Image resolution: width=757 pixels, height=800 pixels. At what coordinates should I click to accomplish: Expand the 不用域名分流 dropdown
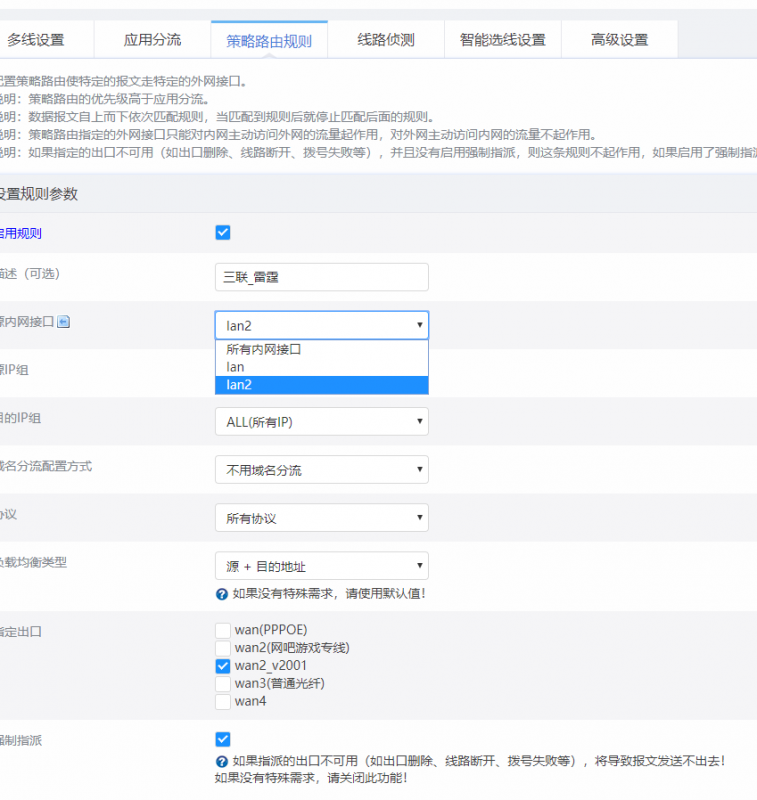coord(322,469)
